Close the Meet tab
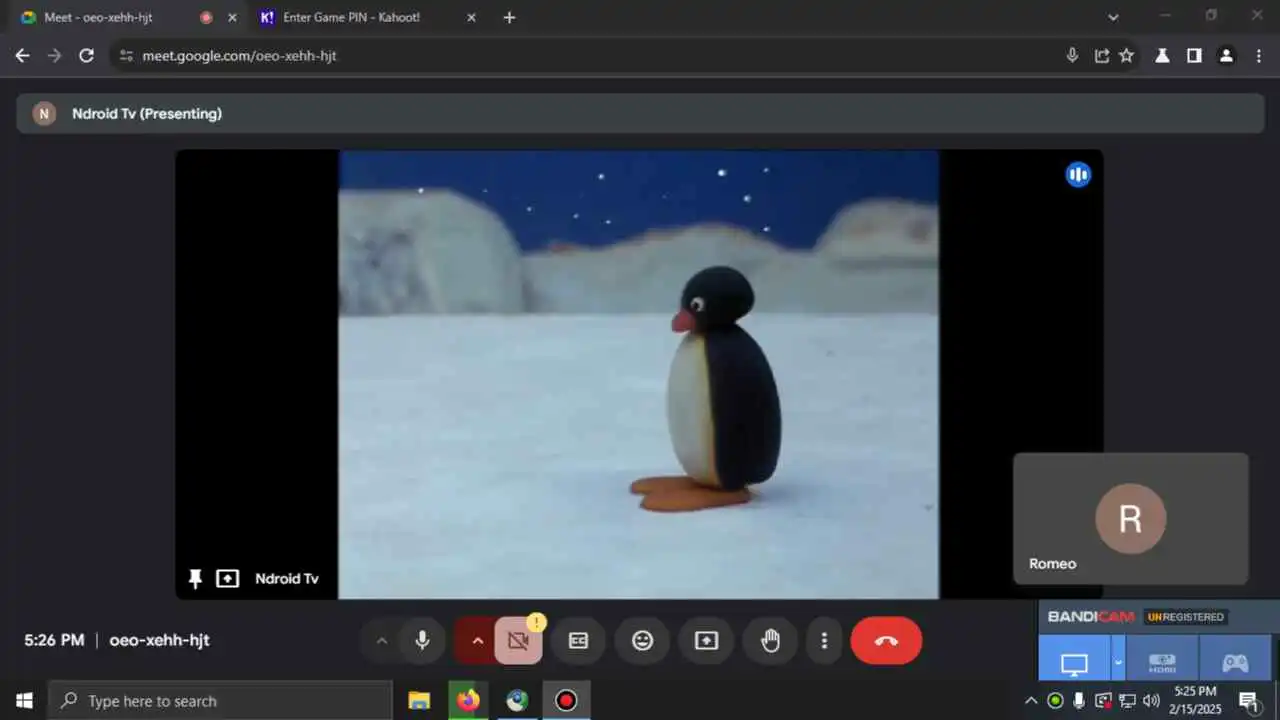 coord(232,17)
